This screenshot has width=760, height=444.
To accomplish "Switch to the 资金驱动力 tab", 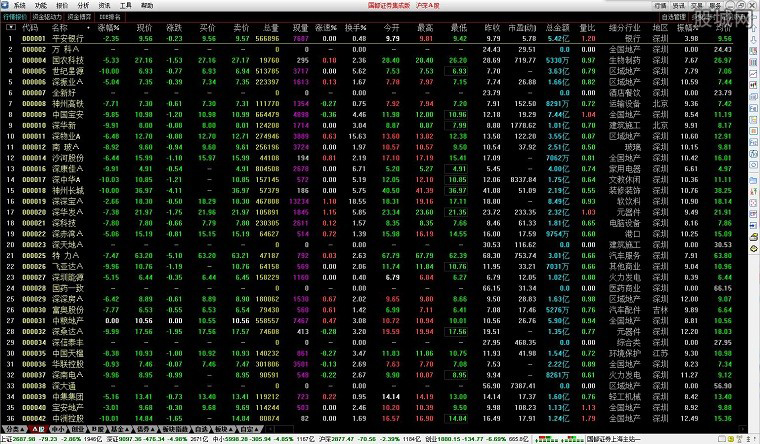I will click(47, 17).
